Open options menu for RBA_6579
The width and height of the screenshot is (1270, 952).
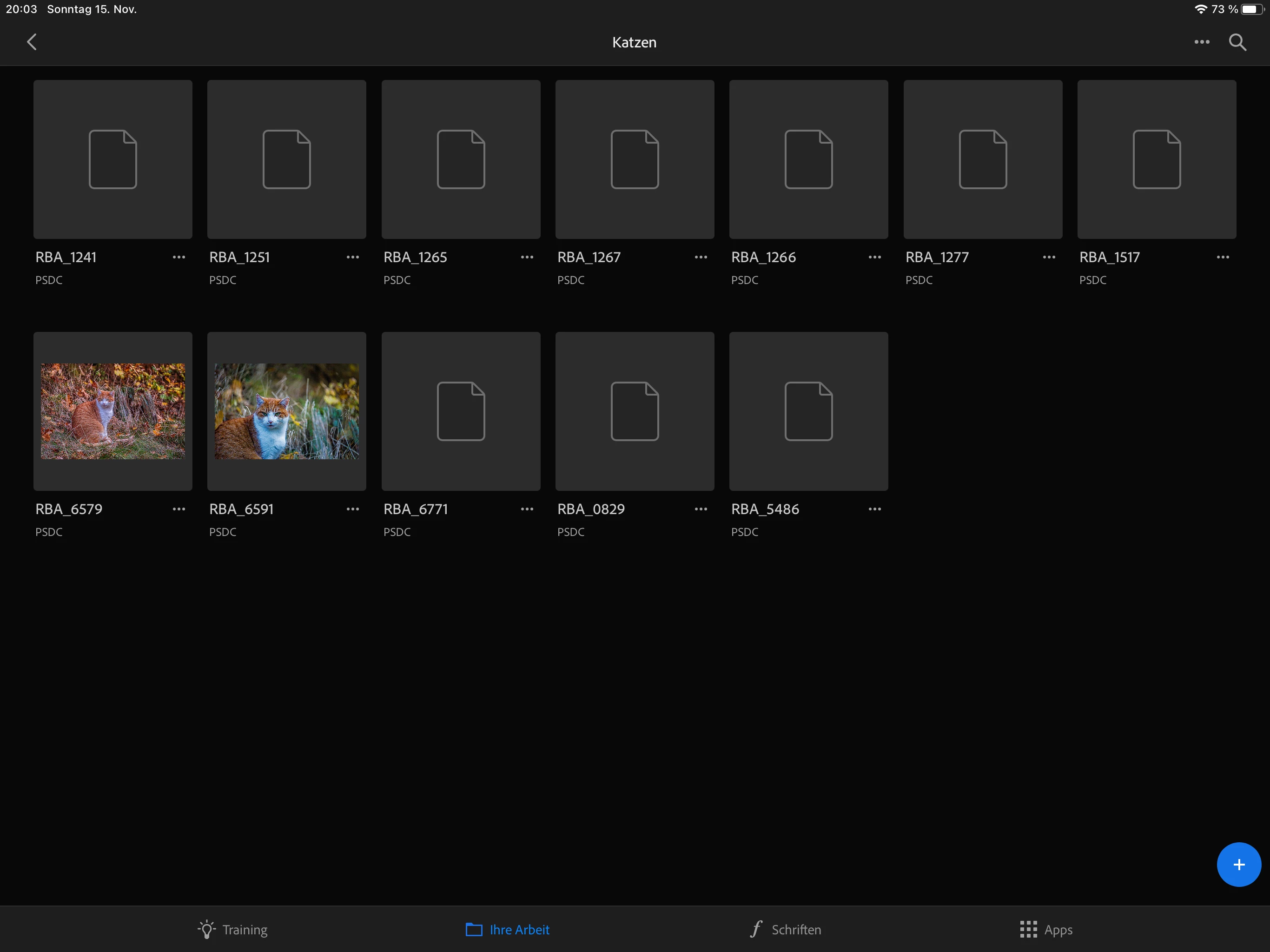[179, 509]
